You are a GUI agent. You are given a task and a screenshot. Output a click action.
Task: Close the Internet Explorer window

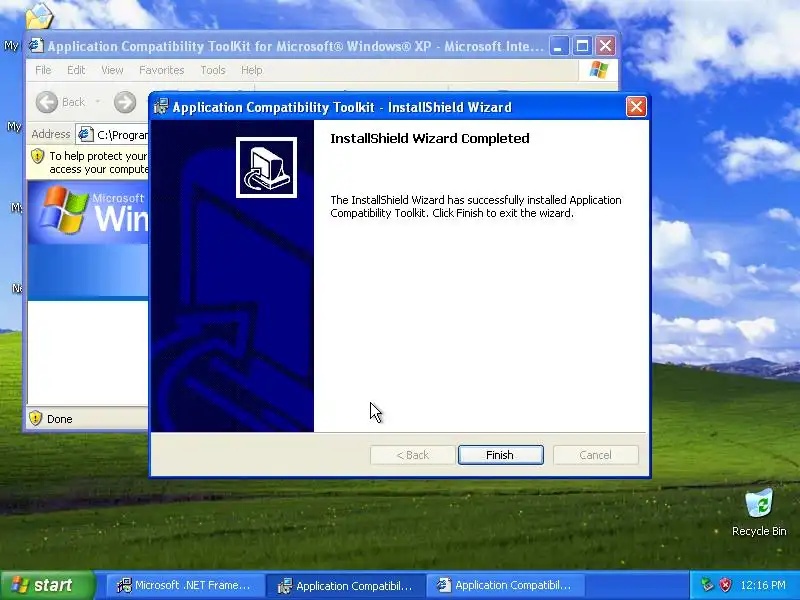[606, 46]
